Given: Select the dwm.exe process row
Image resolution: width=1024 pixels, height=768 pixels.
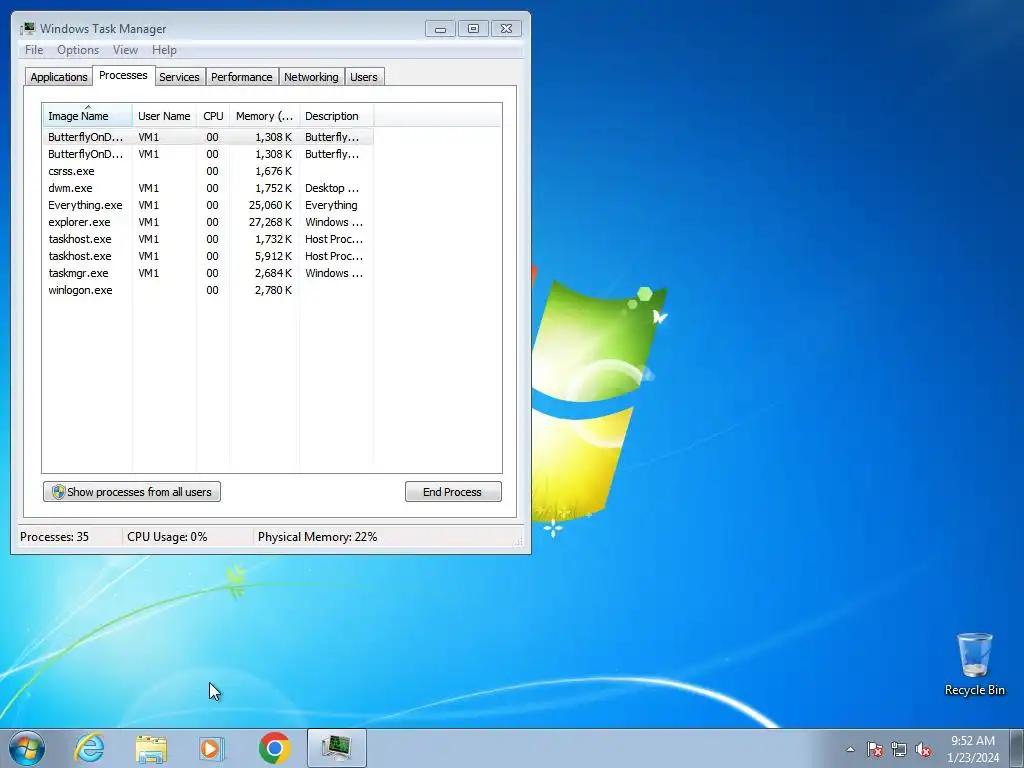Looking at the screenshot, I should pos(208,188).
